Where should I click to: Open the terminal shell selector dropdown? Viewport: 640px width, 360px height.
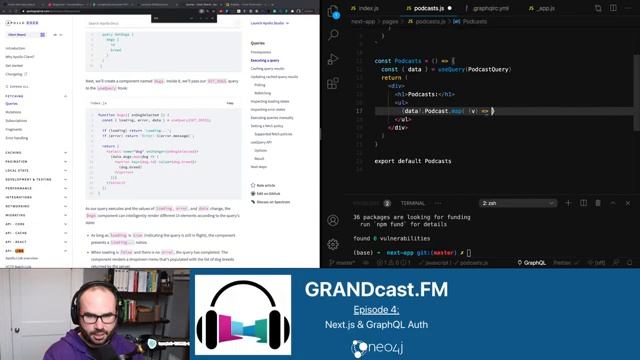pos(518,203)
